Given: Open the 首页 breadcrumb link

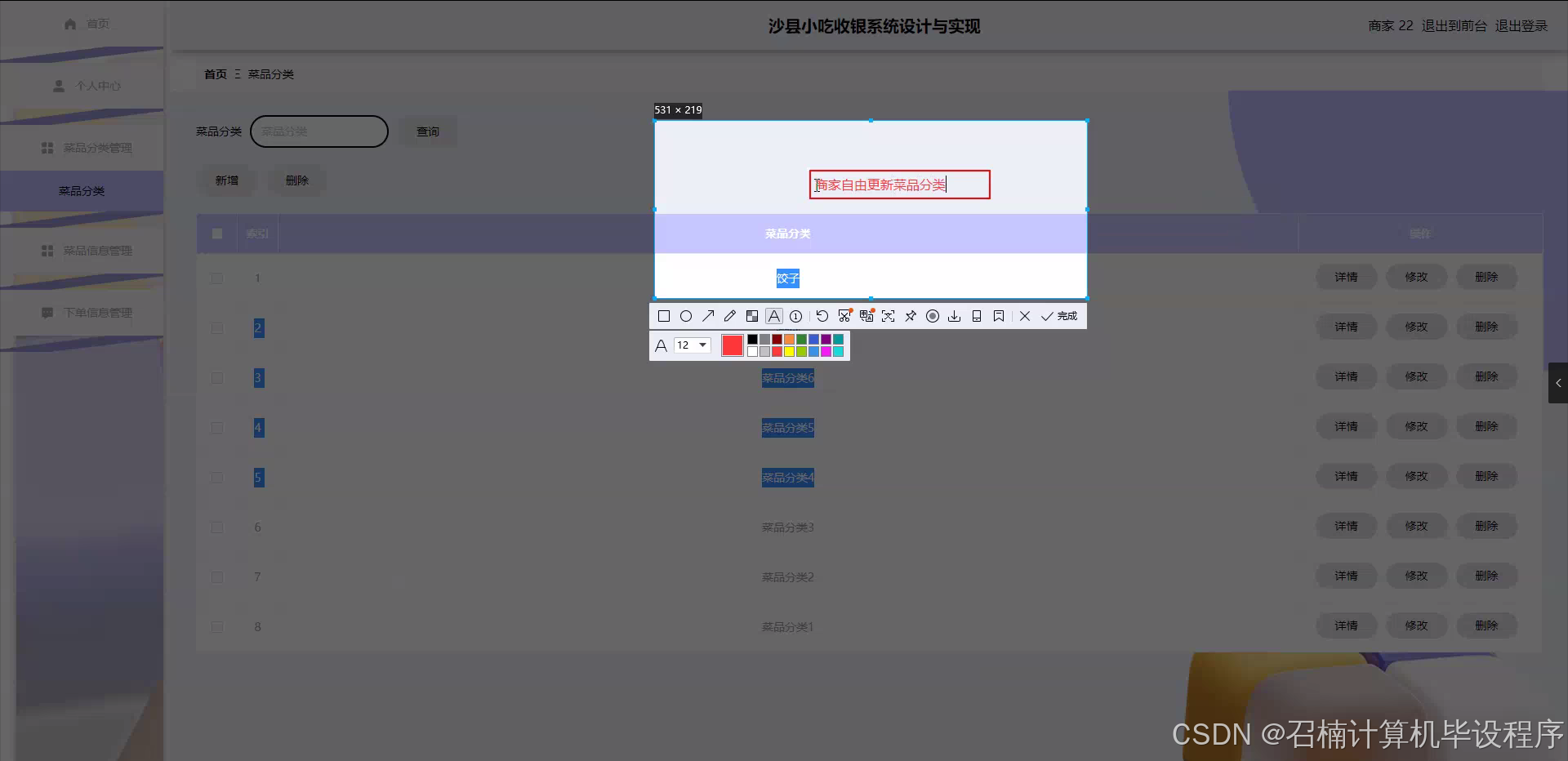Looking at the screenshot, I should 215,73.
